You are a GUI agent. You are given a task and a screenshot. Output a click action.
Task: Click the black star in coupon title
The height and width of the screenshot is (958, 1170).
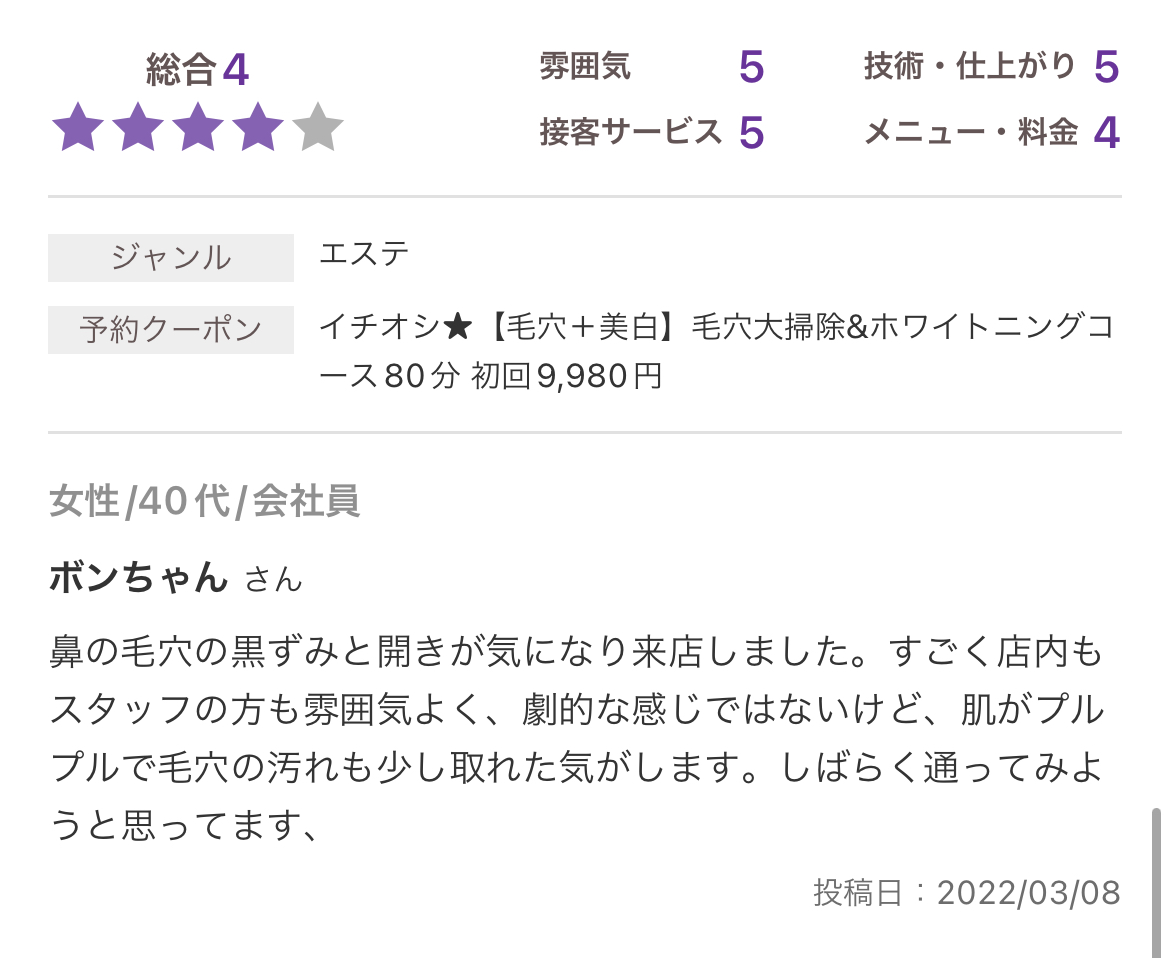pos(457,327)
